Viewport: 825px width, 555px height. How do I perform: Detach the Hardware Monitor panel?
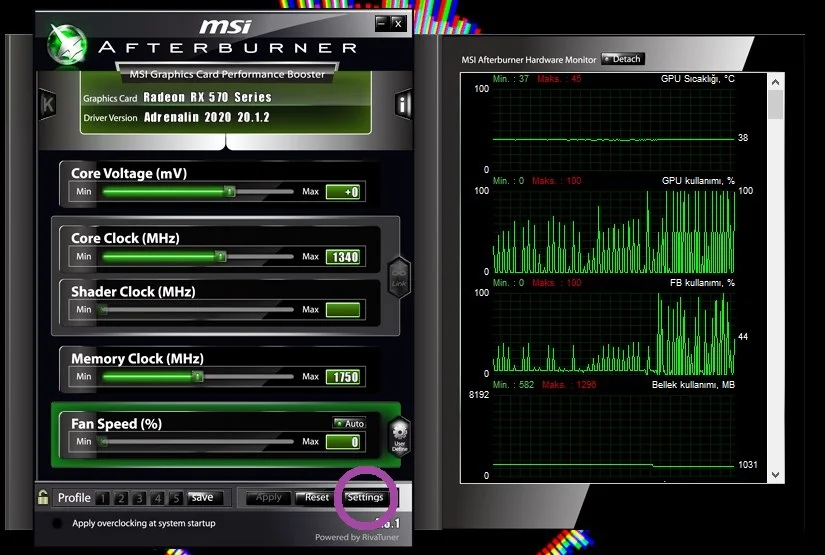click(x=622, y=59)
